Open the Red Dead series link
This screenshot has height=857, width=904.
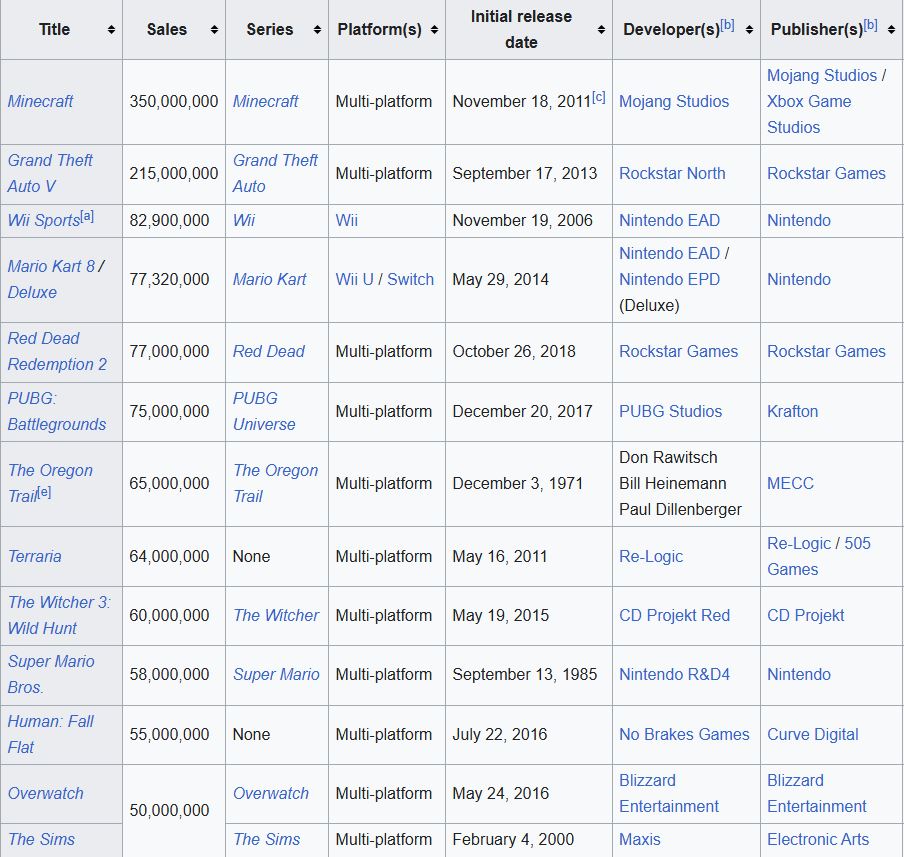click(269, 351)
